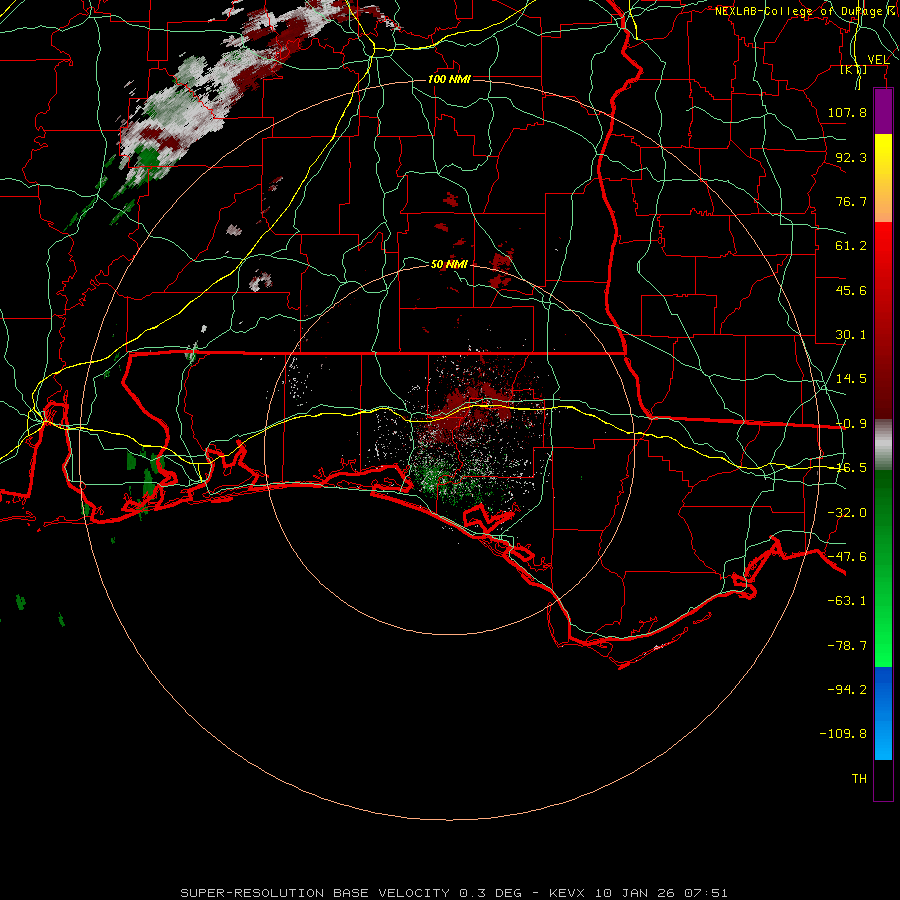
Task: Click SUPER-RESOLUTION BASE VELOCITY in the caption
Action: (315, 893)
